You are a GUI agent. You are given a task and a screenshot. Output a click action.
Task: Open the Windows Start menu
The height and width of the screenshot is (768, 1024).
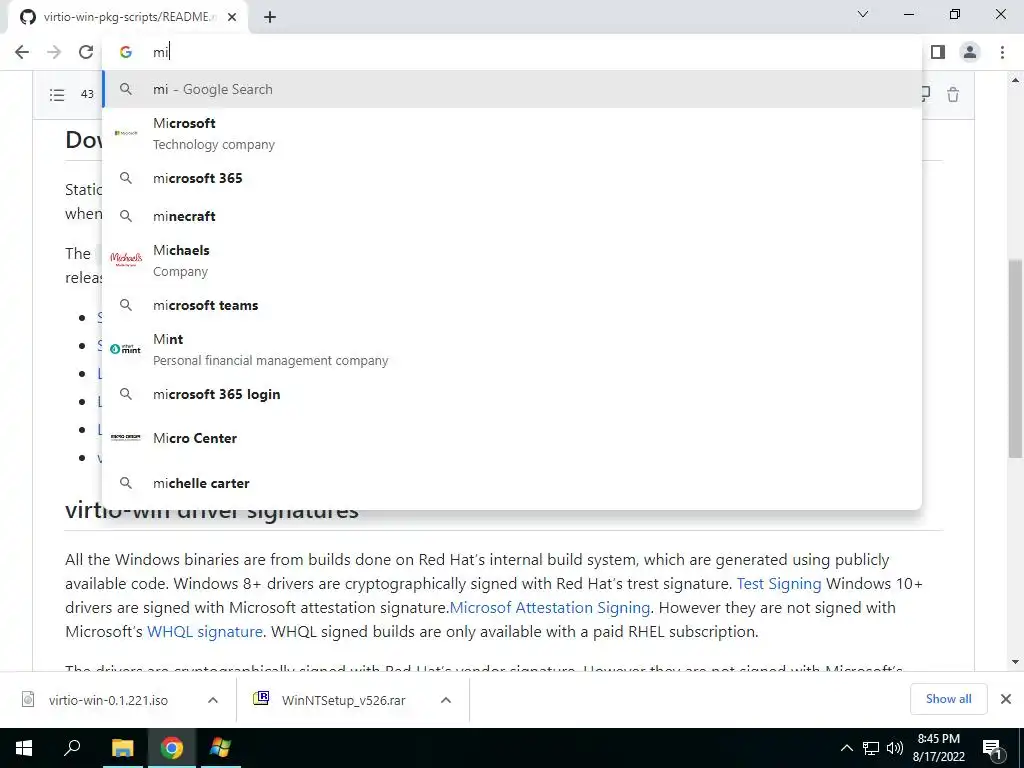pyautogui.click(x=24, y=748)
